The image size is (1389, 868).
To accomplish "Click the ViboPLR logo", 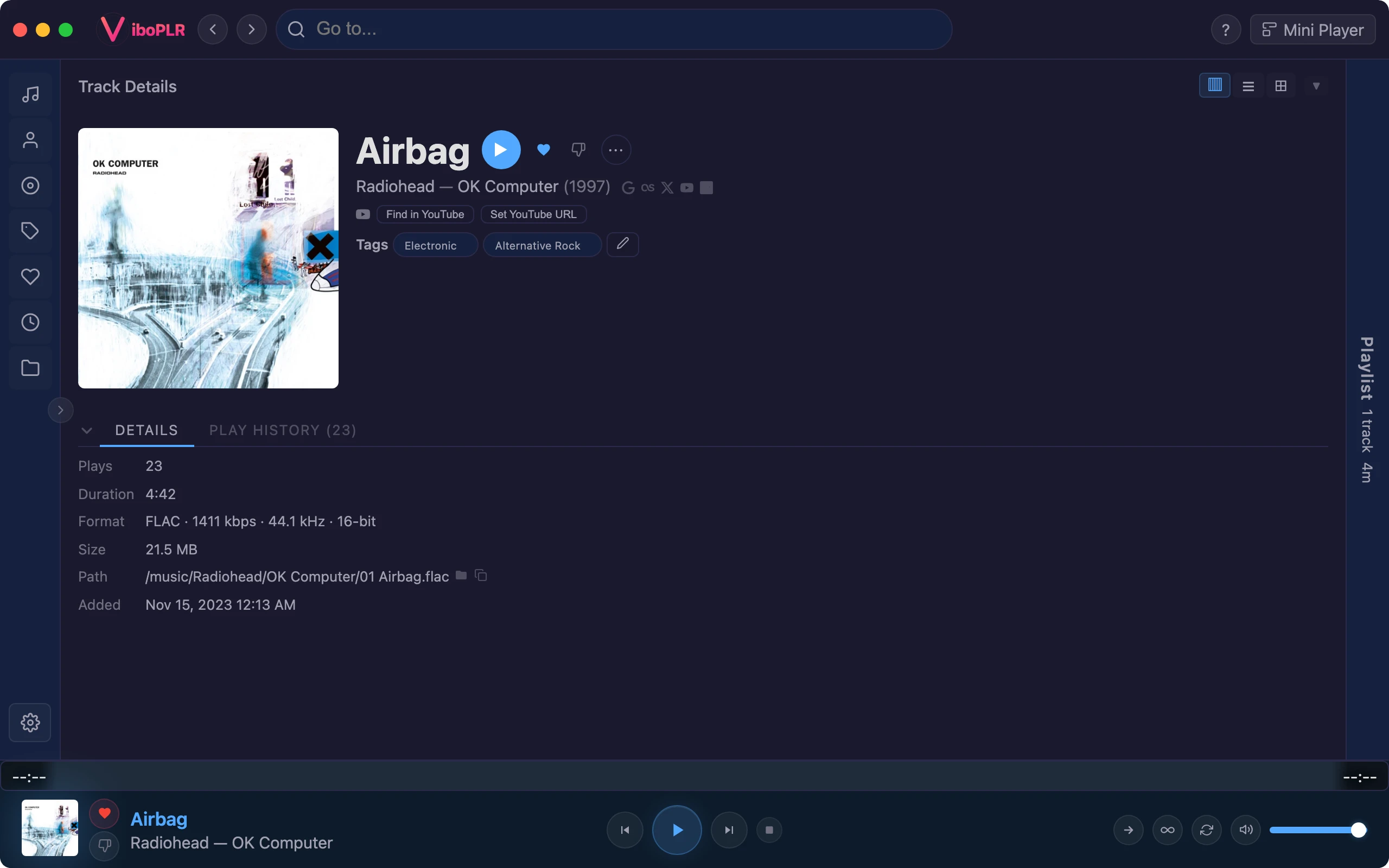I will tap(142, 29).
